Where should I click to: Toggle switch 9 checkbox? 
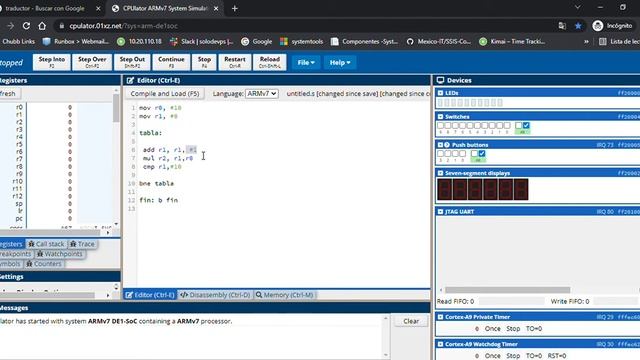click(x=440, y=125)
